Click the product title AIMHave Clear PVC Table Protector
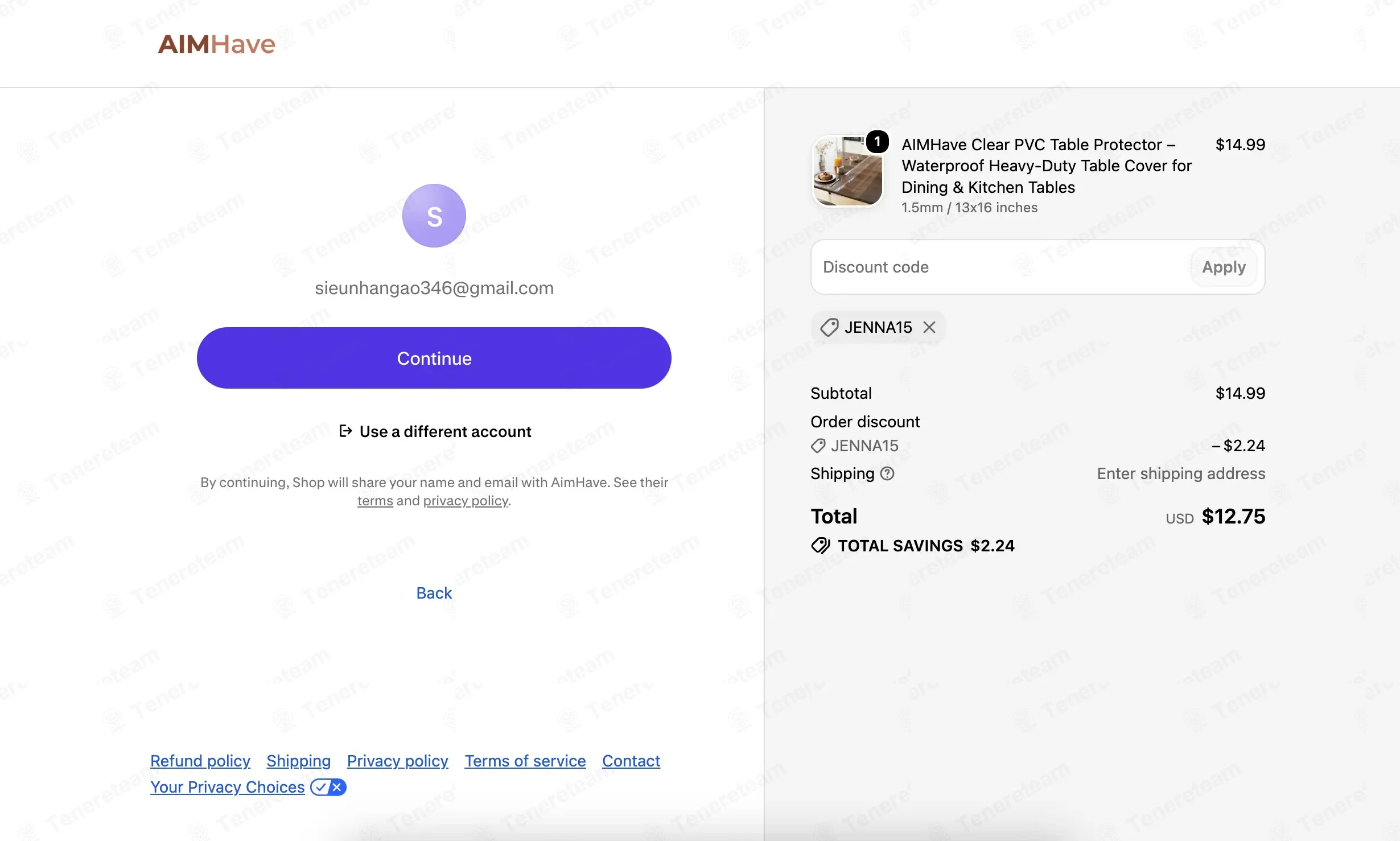The image size is (1400, 841). pos(1046,166)
